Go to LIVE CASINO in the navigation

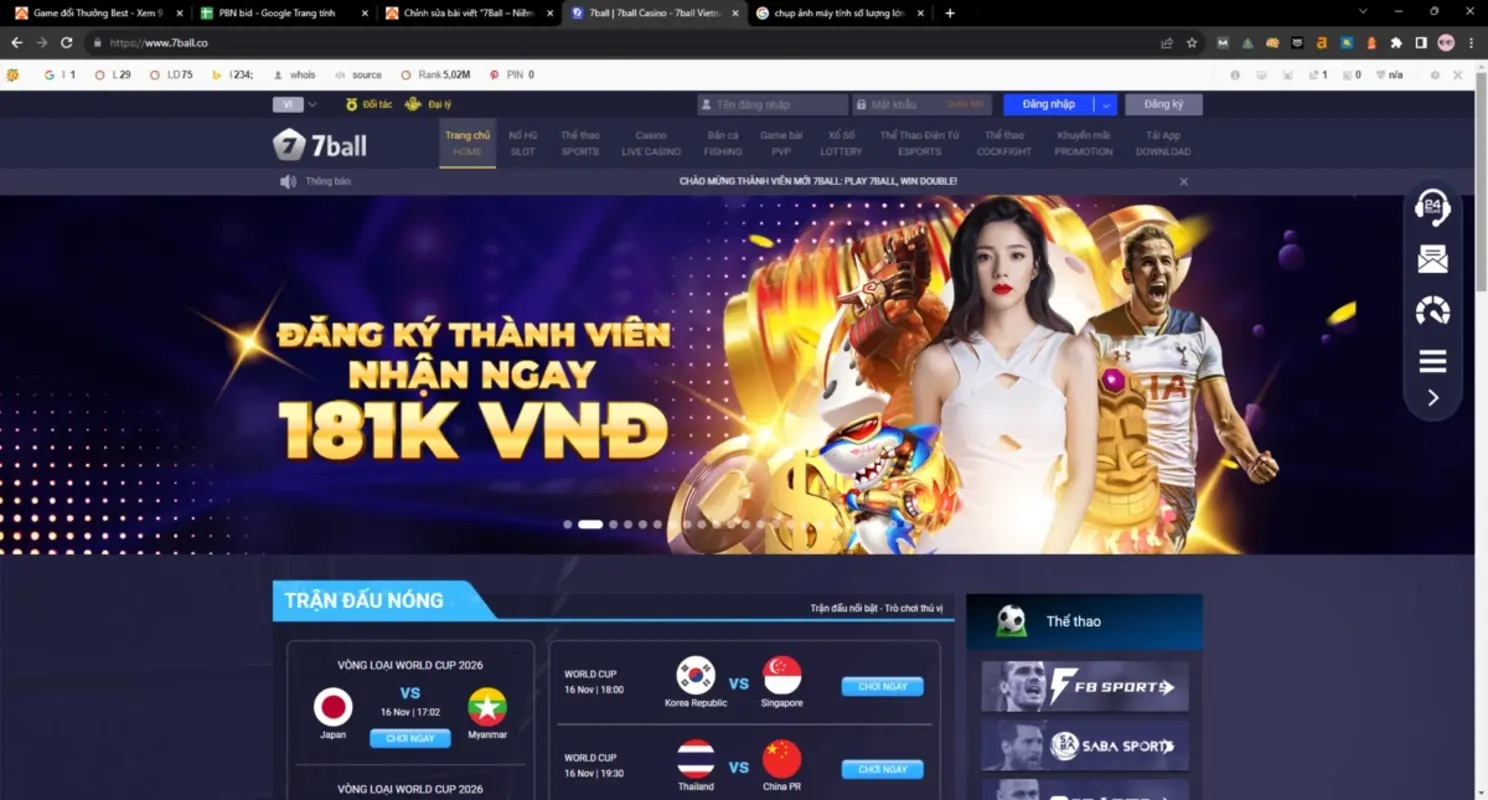tap(651, 143)
